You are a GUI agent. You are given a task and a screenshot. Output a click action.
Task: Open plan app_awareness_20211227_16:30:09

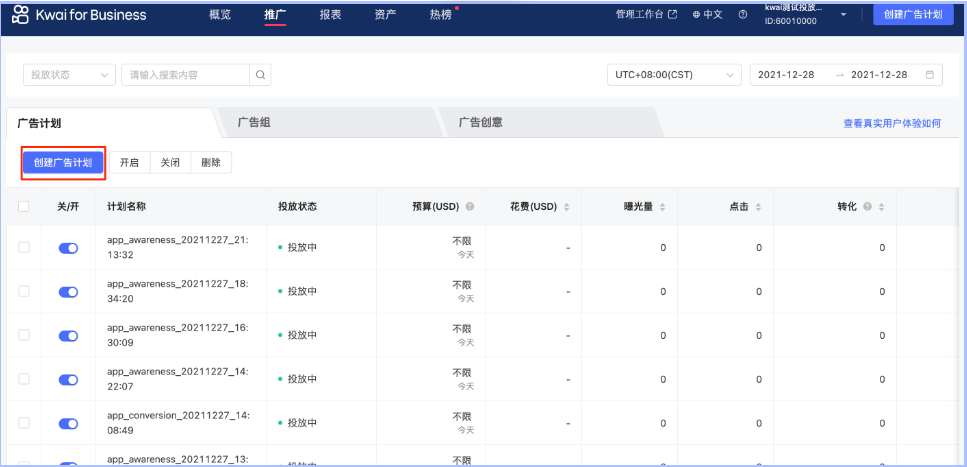click(x=178, y=336)
